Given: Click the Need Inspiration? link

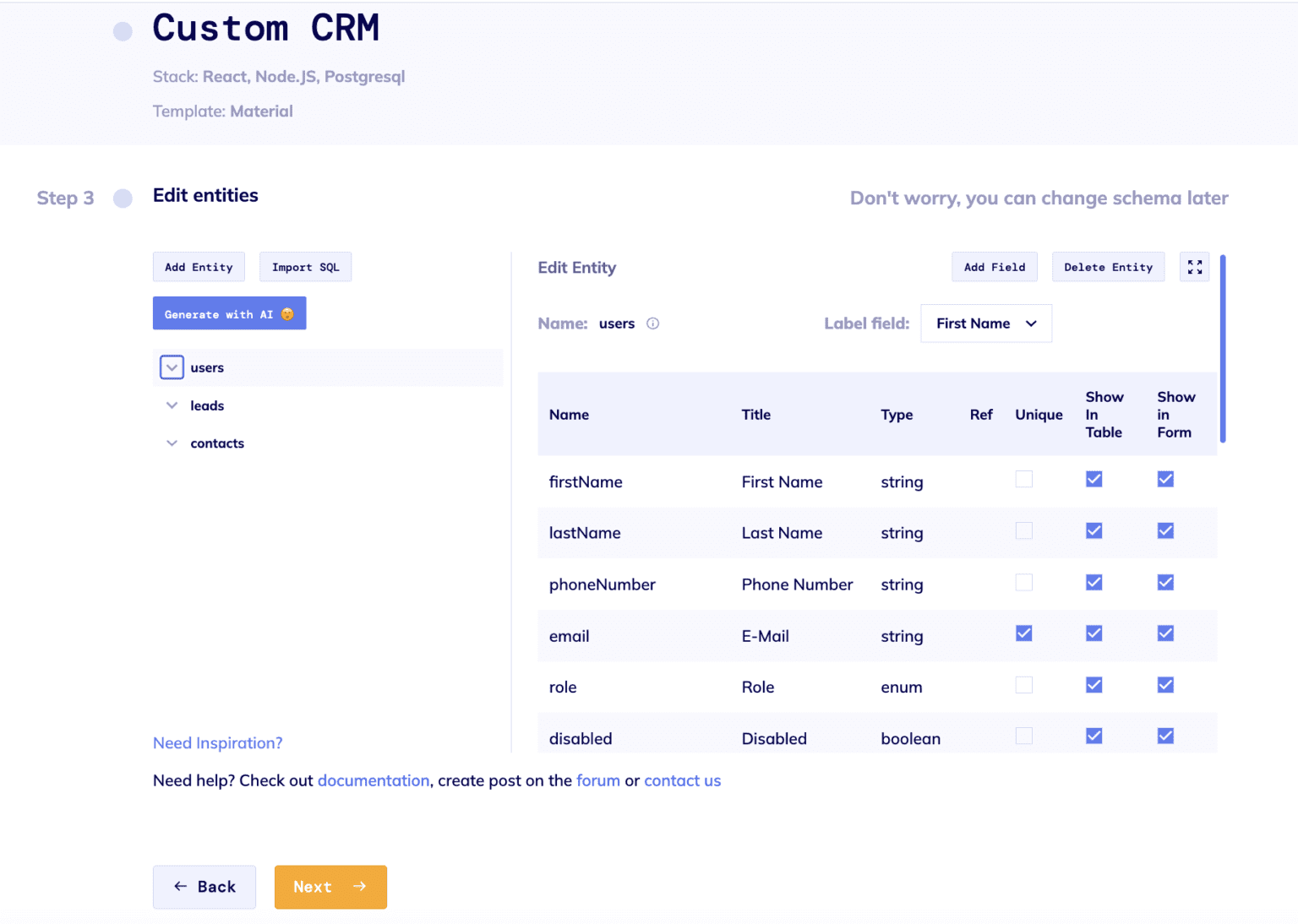Looking at the screenshot, I should 217,743.
